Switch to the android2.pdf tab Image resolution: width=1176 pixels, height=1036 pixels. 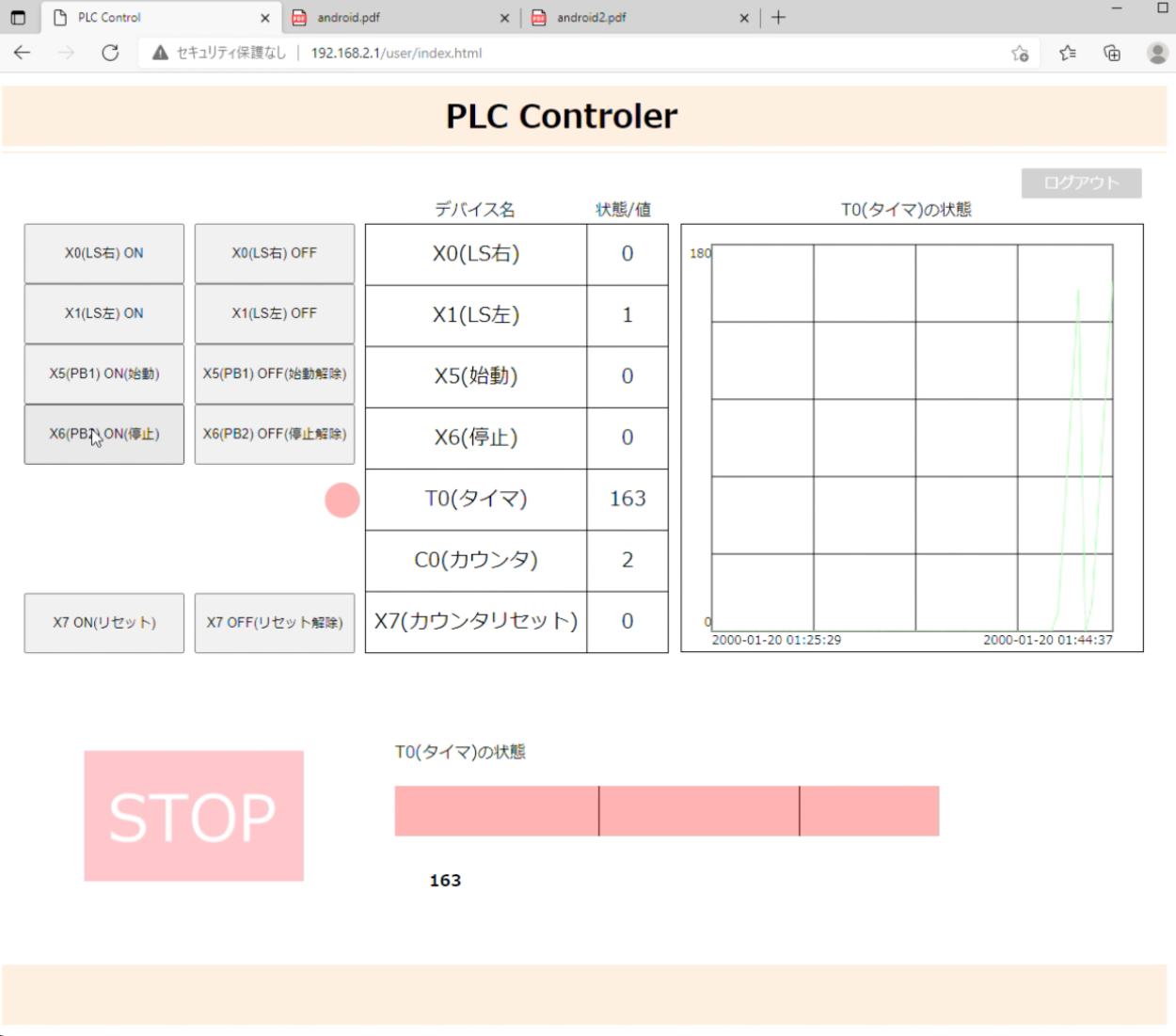point(640,17)
